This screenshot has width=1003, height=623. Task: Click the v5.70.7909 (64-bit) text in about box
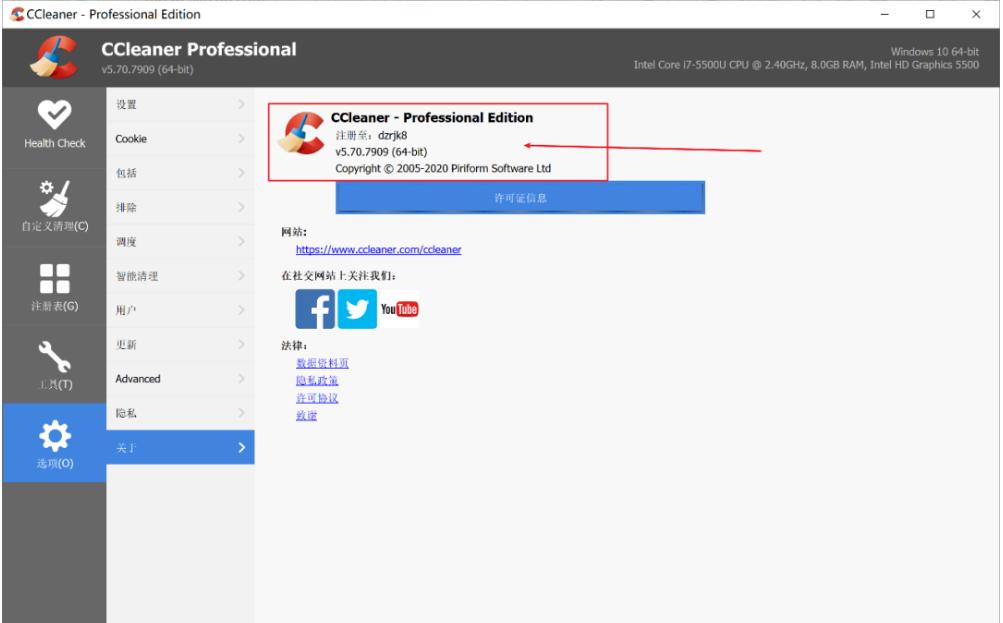pyautogui.click(x=381, y=152)
